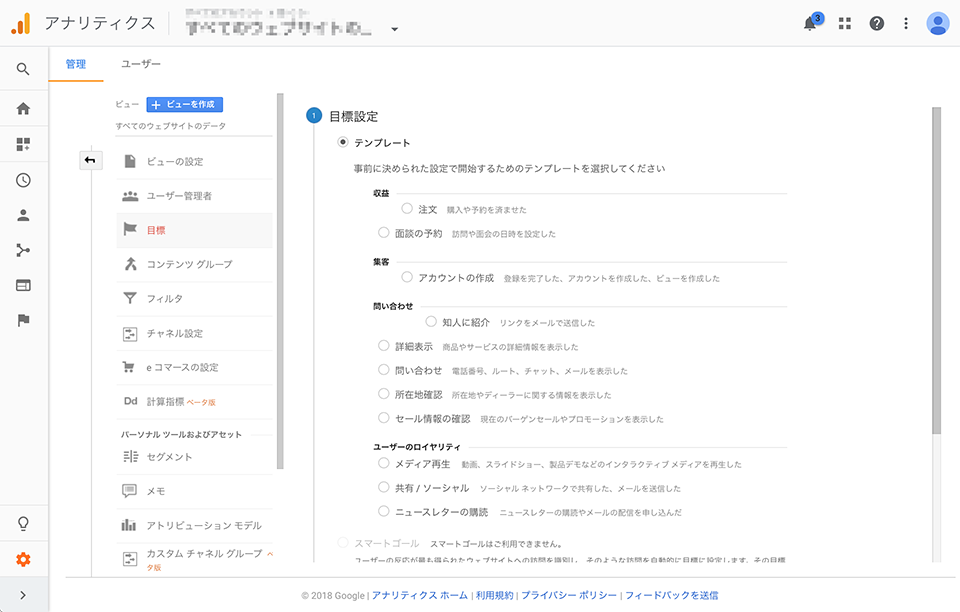Screen dimensions: 960x612
Task: Open the admin gear icon
Action: (23, 559)
